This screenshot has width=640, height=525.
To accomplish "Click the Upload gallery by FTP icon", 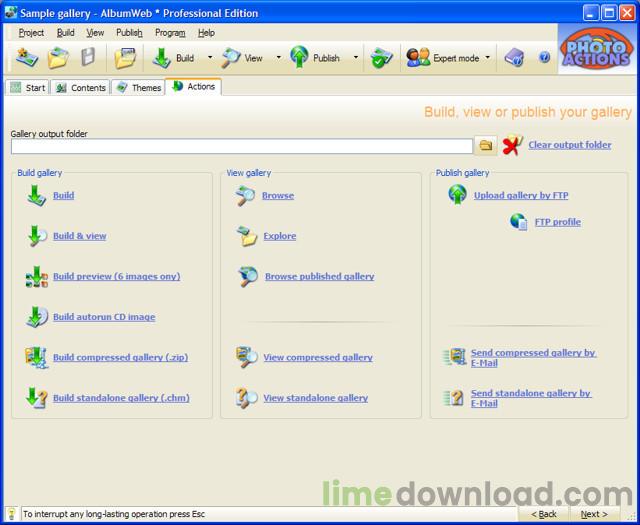I will point(457,194).
